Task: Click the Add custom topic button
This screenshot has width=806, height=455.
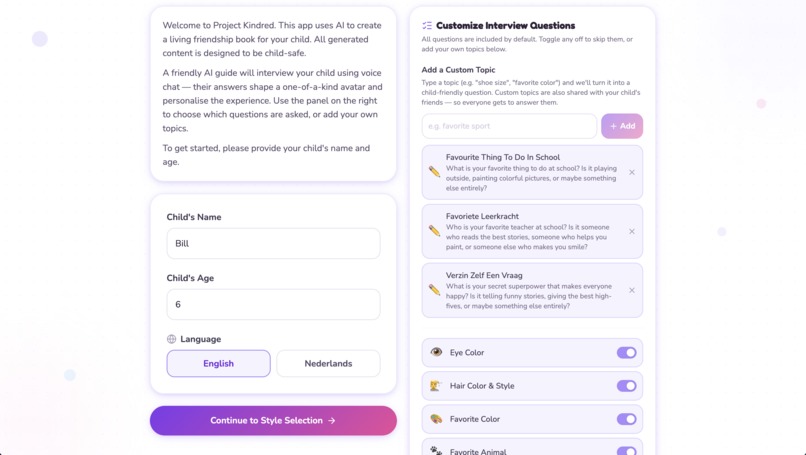Action: pyautogui.click(x=622, y=126)
